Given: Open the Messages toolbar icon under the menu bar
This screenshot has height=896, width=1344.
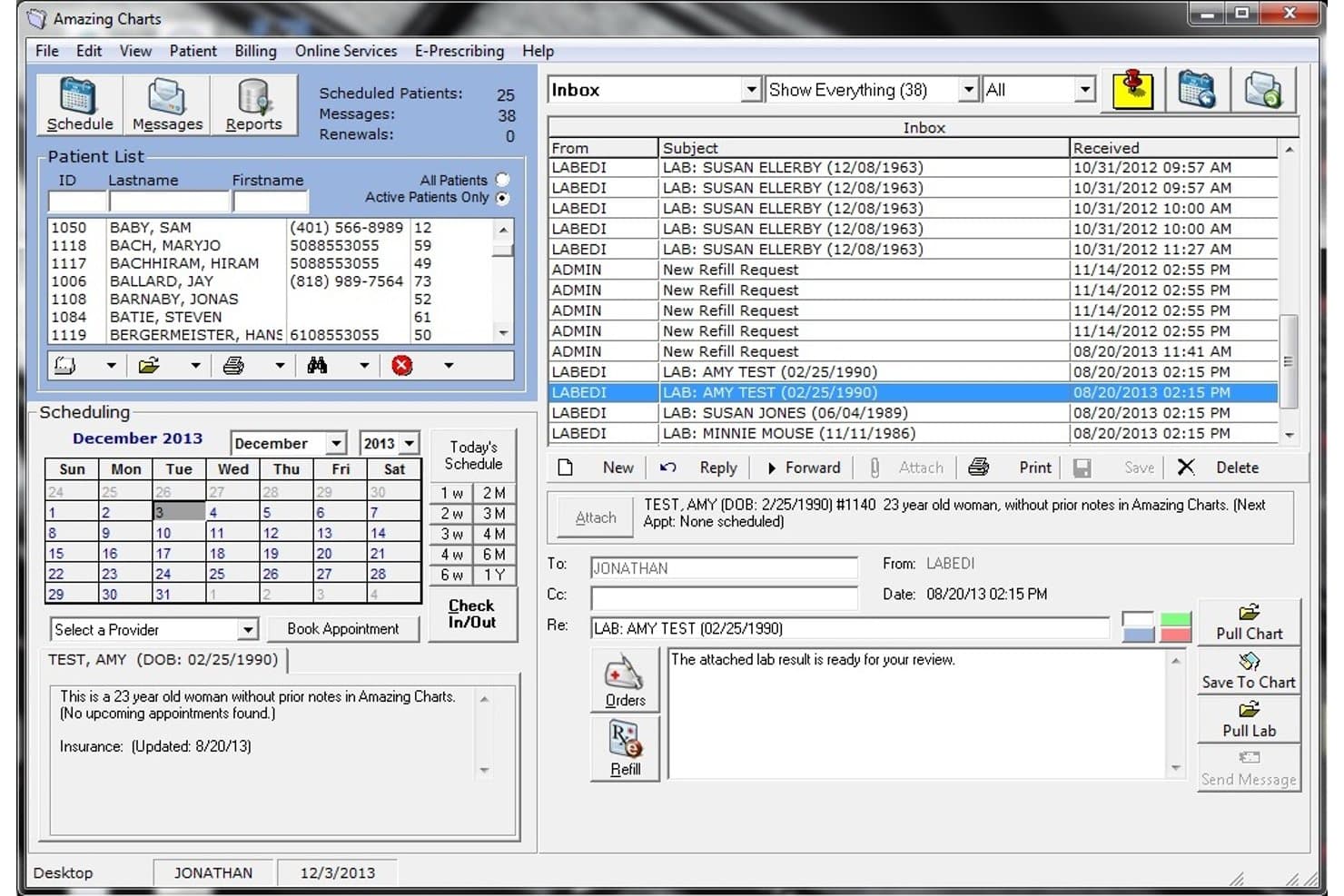Looking at the screenshot, I should (167, 105).
